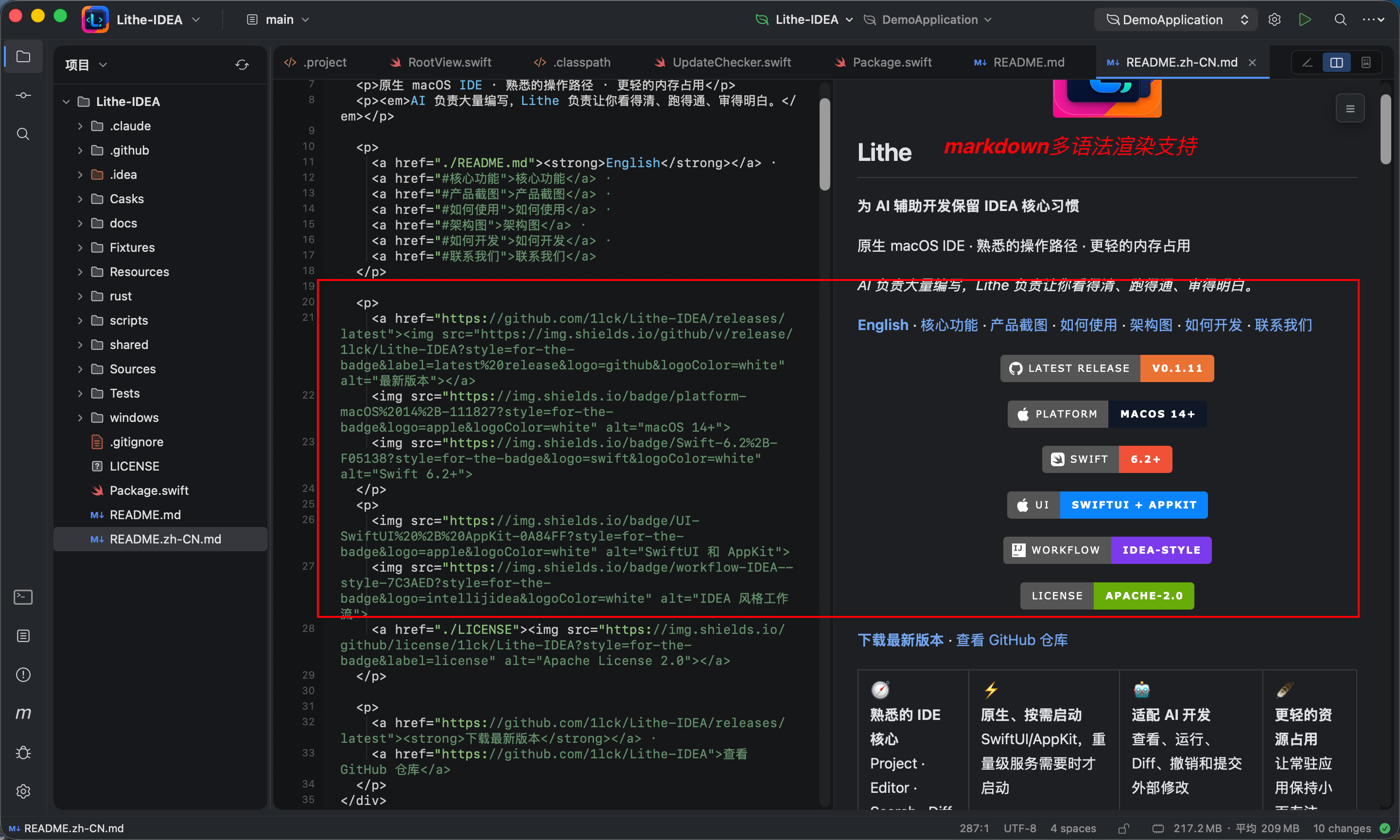Click the code editor vertical scrollbar
This screenshot has height=840, width=1400.
[x=825, y=145]
